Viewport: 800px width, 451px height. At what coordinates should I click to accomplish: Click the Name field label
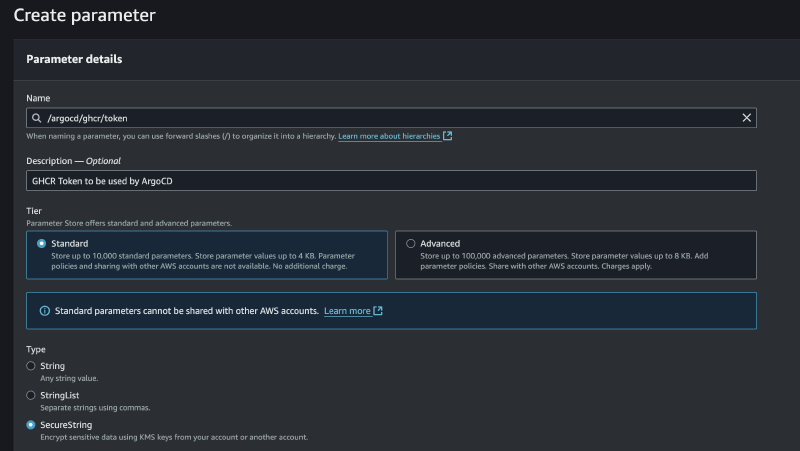tap(38, 98)
